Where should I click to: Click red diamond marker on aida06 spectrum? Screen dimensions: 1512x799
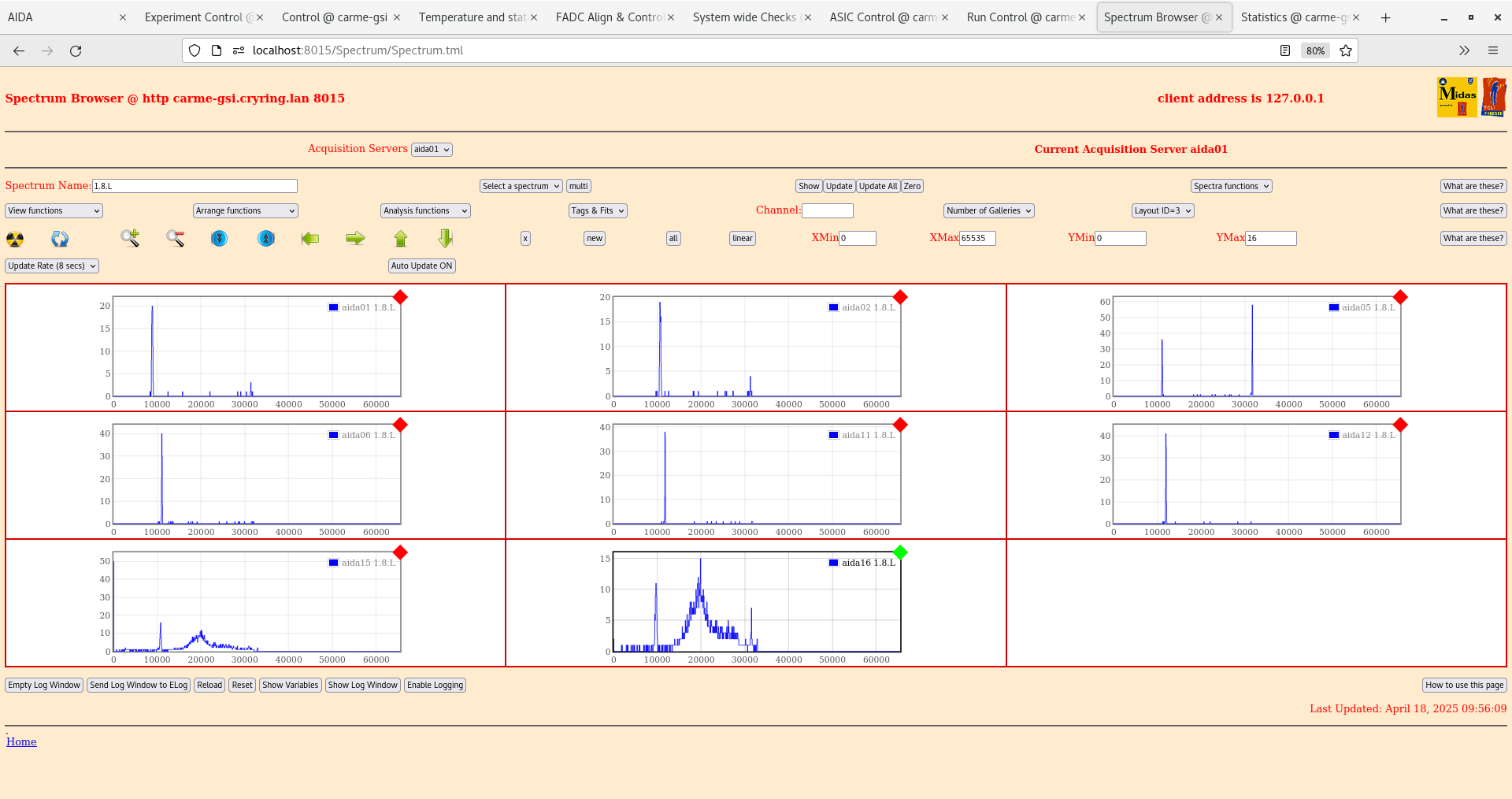coord(400,425)
